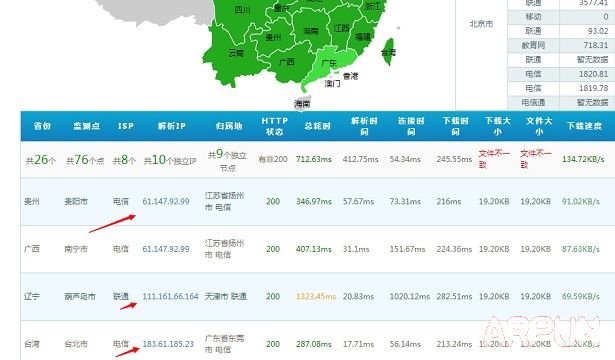Sort by 连接时间 column header

pos(411,126)
